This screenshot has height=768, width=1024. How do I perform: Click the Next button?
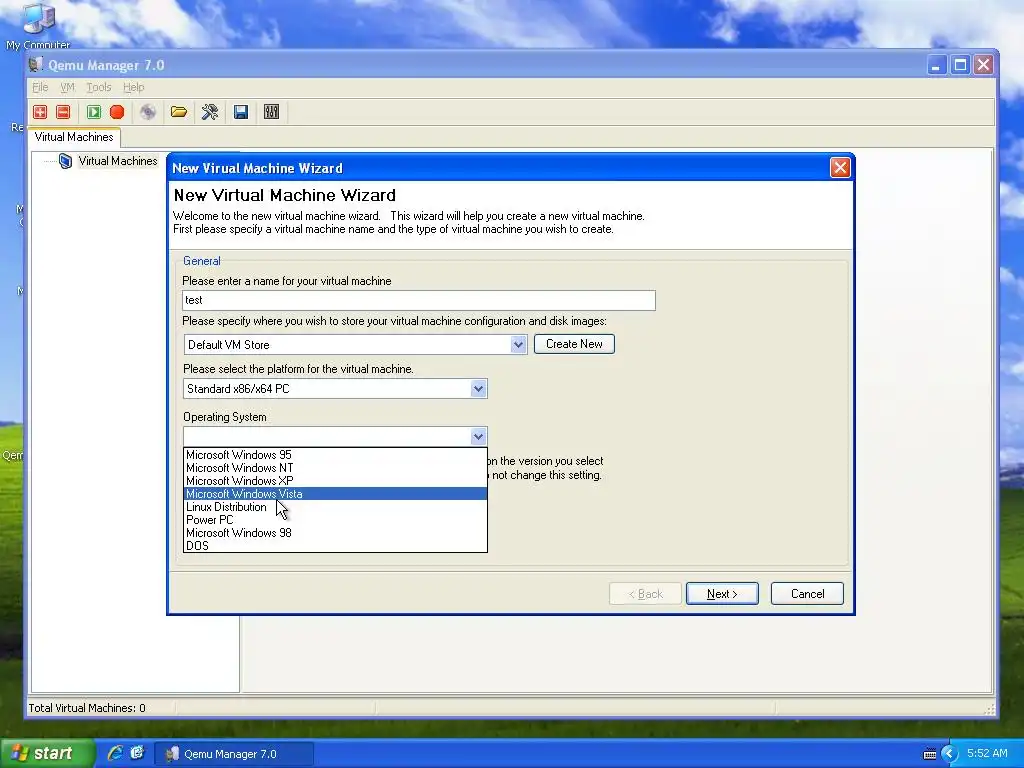[722, 594]
